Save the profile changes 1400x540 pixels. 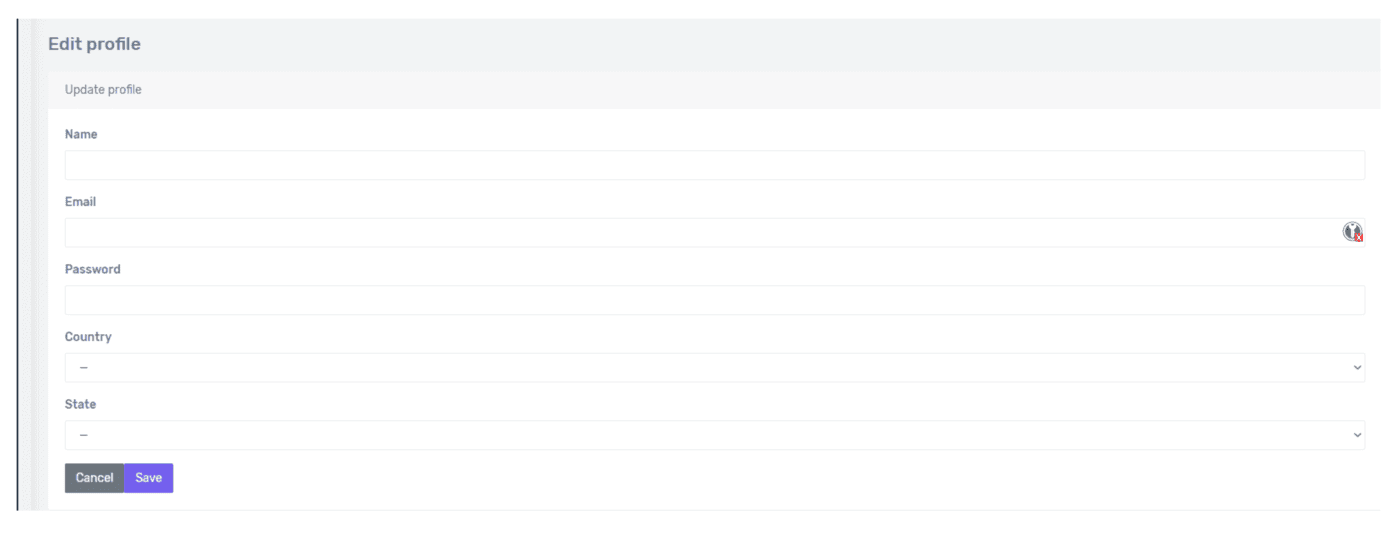coord(148,478)
